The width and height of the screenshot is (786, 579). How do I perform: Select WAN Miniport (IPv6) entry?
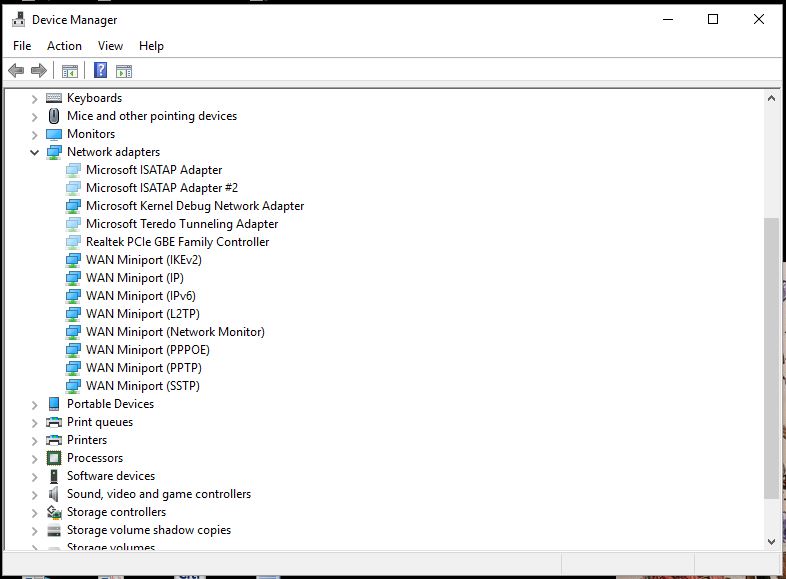[141, 296]
